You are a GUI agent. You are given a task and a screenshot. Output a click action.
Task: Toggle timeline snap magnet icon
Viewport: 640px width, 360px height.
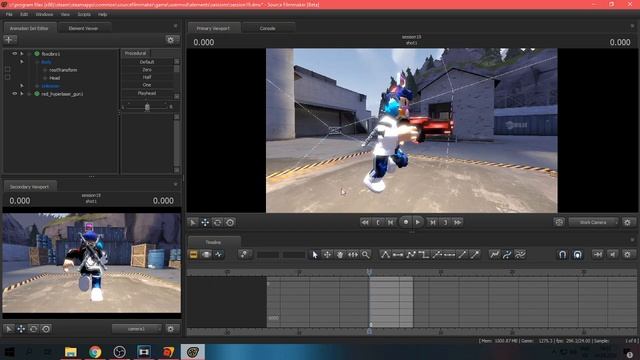562,255
